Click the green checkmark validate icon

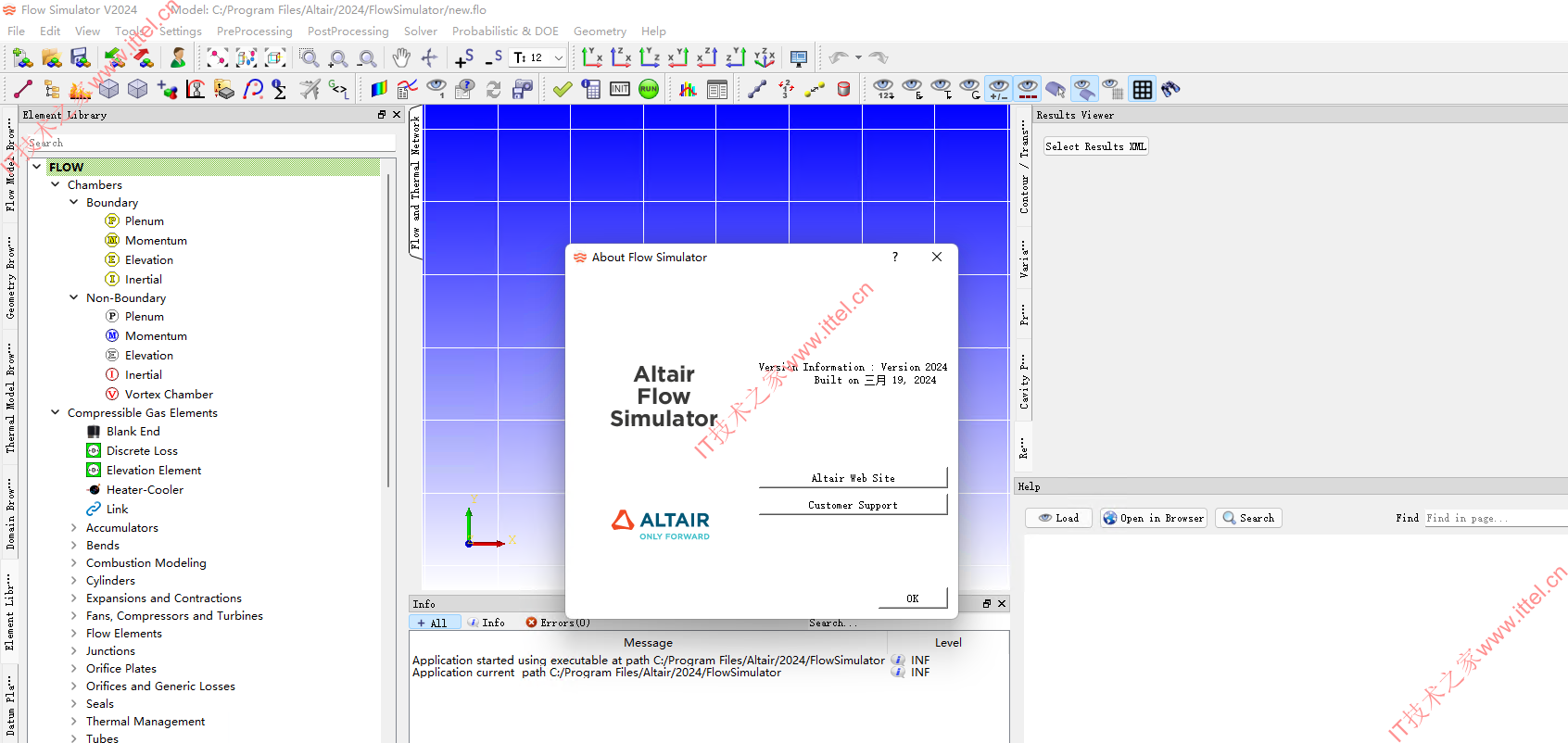click(x=562, y=89)
